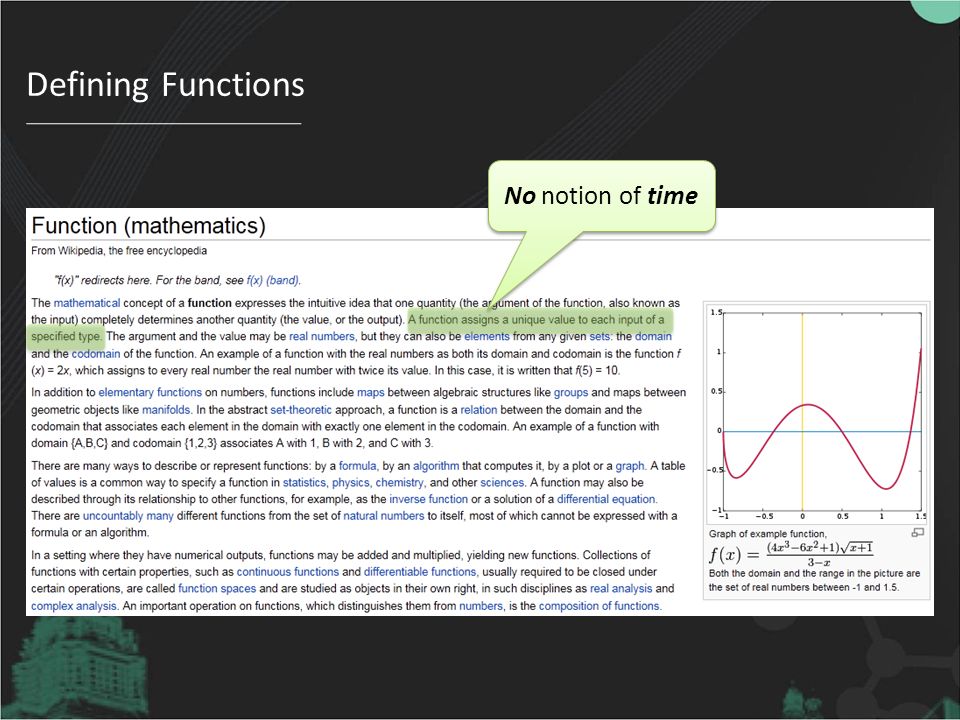Open the 'uncountably many' link
This screenshot has width=960, height=720.
(x=129, y=516)
